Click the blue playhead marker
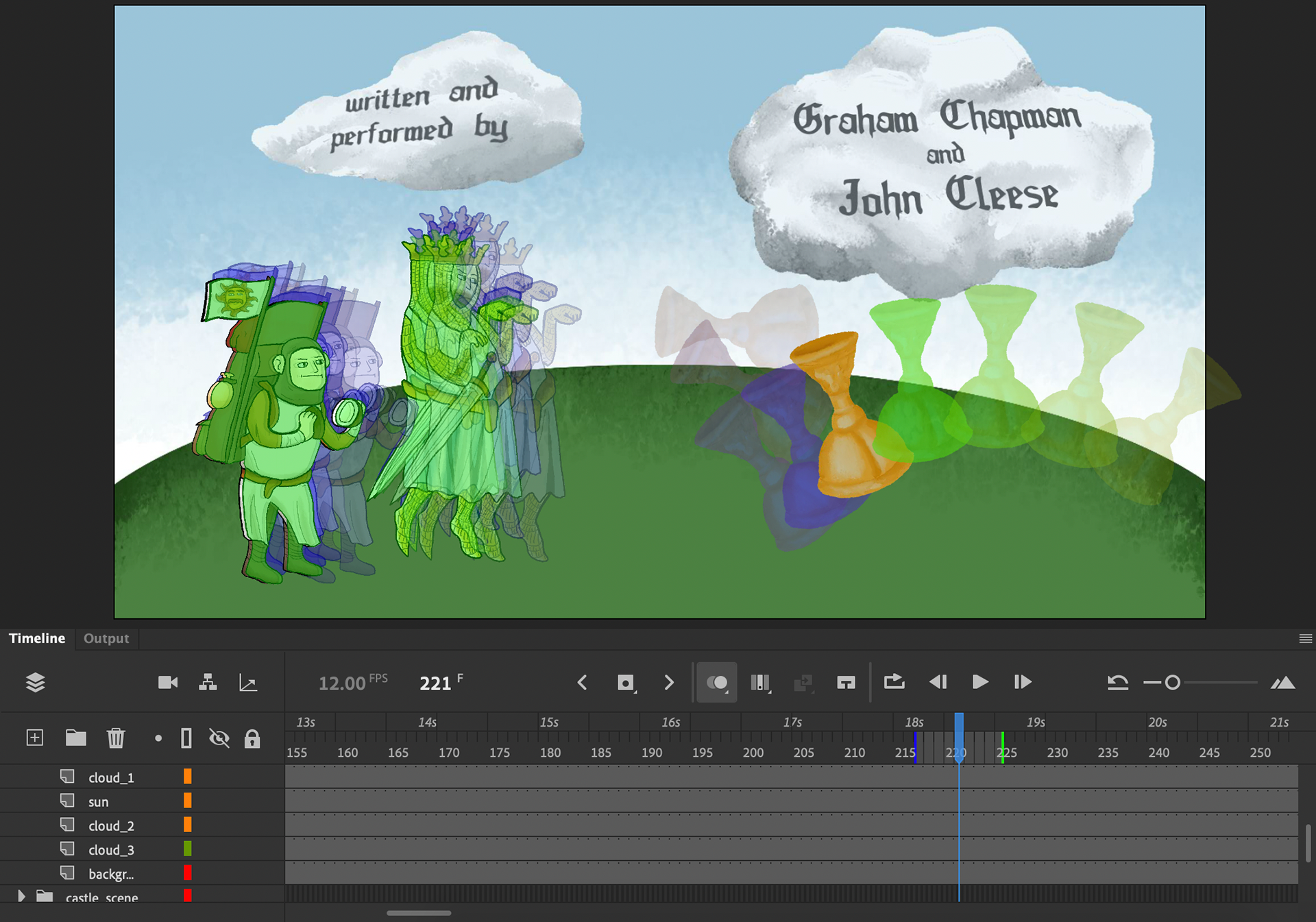 [959, 737]
